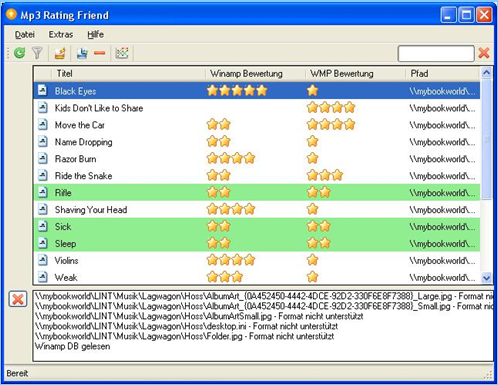Select the Razor Burn row

[x=257, y=159]
